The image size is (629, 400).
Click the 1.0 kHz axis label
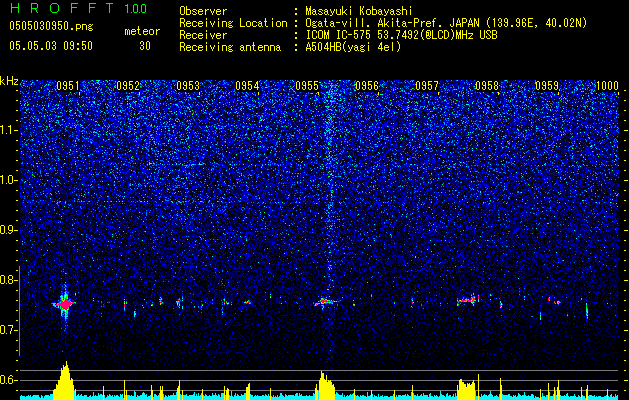click(9, 180)
